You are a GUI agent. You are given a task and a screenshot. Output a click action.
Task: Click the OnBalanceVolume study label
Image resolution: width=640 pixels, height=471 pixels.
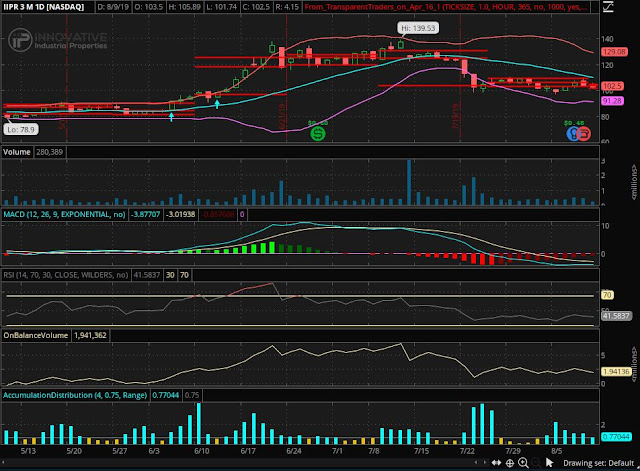pyautogui.click(x=36, y=335)
